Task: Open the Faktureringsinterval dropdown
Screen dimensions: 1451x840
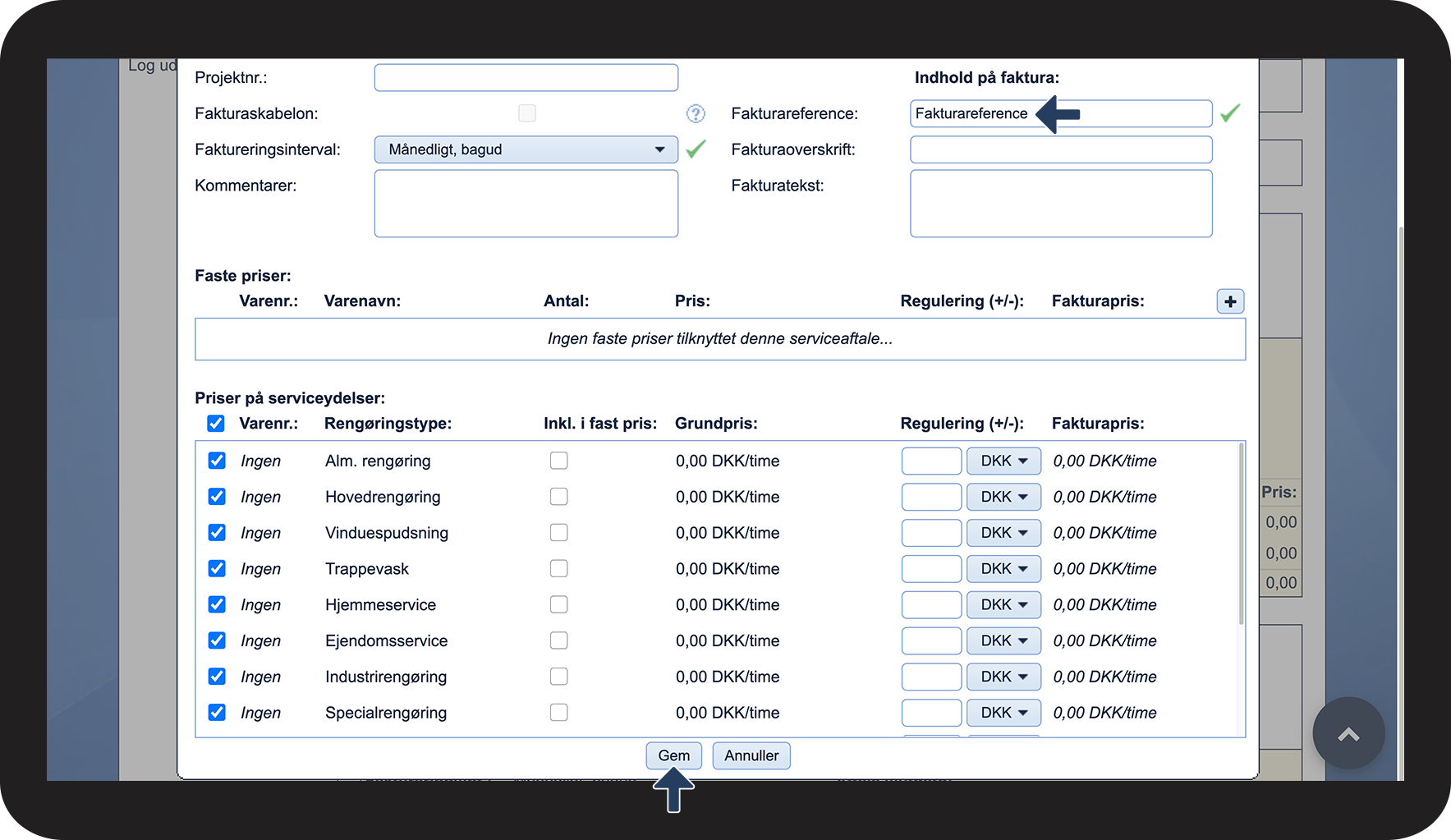Action: coord(526,149)
